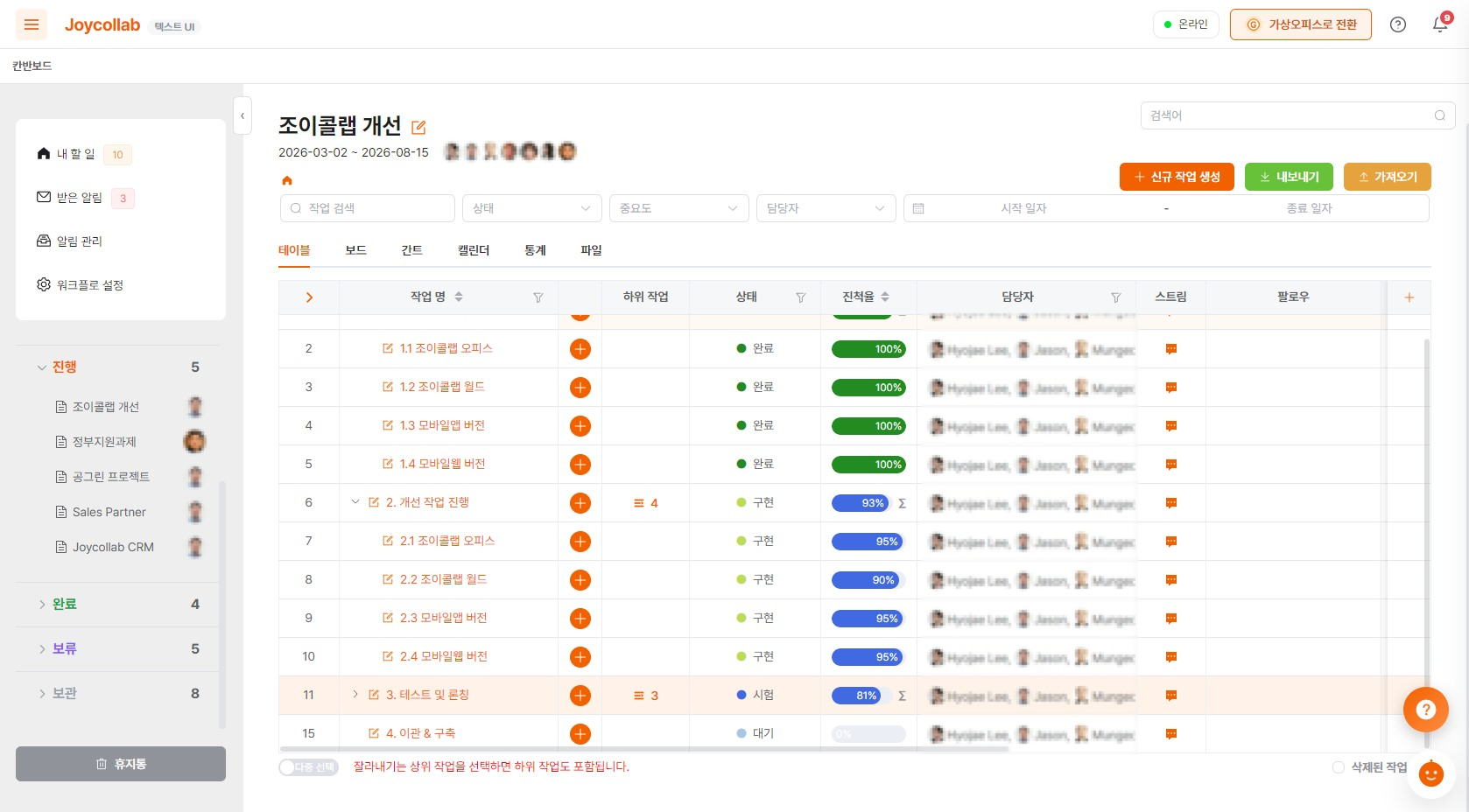Expand the 완료 section in sidebar

[41, 605]
